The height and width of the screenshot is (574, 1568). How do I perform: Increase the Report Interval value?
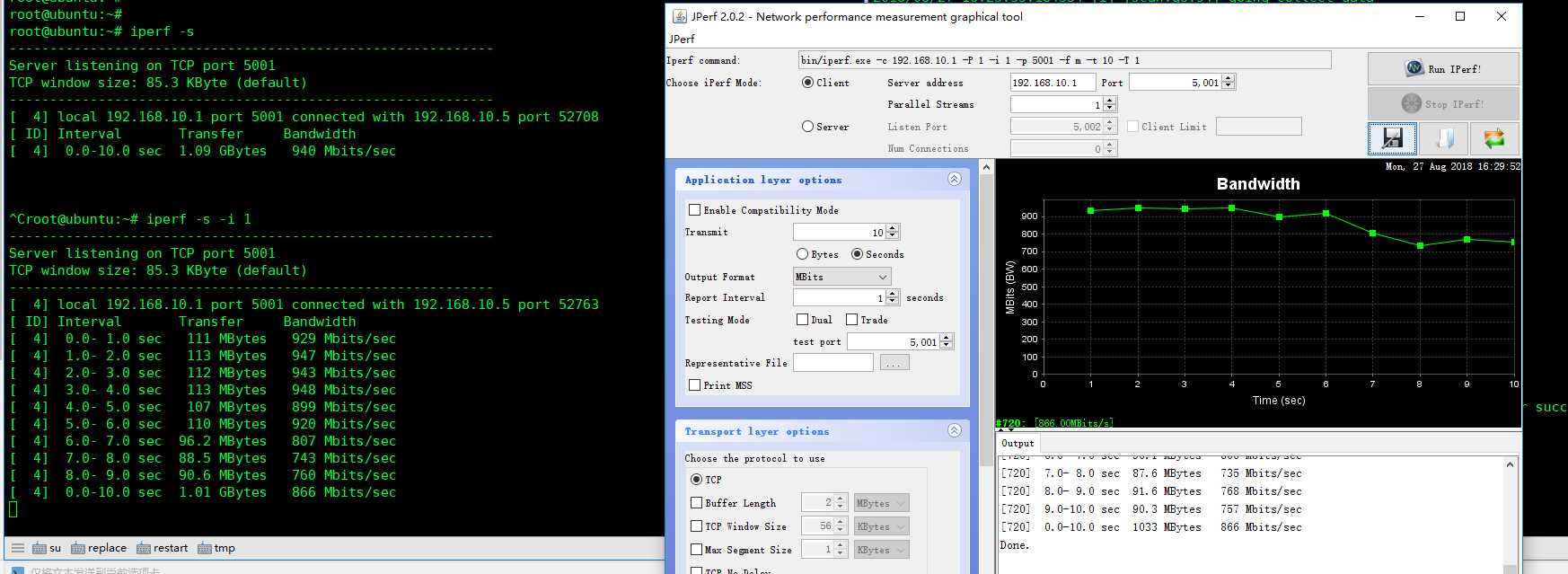point(892,294)
